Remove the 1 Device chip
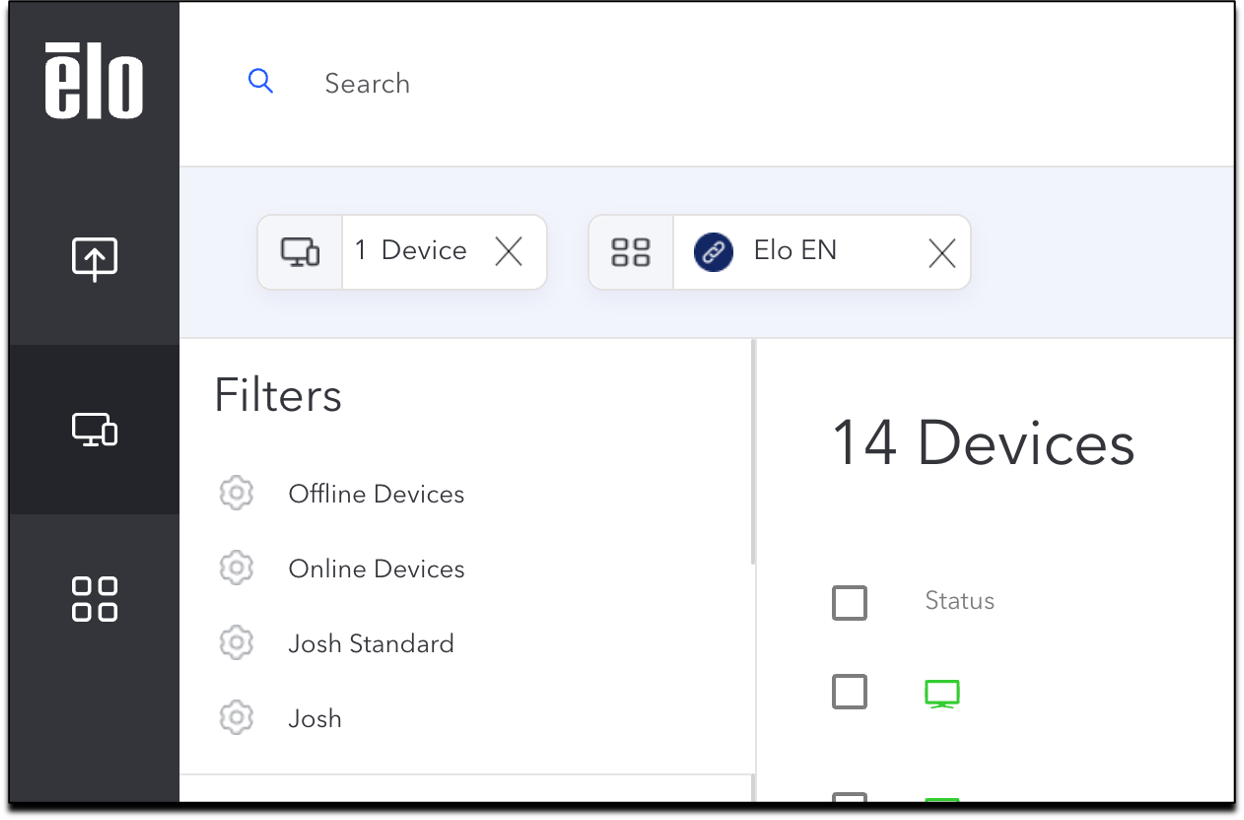Screen dimensions: 1244x820 (509, 252)
